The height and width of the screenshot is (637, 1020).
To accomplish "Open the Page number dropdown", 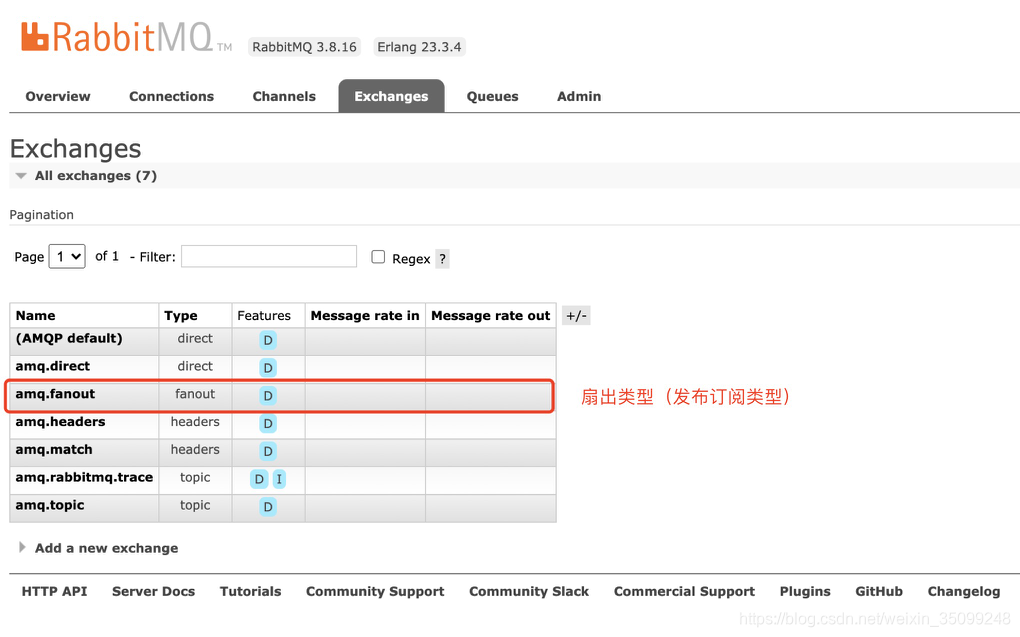I will (68, 256).
